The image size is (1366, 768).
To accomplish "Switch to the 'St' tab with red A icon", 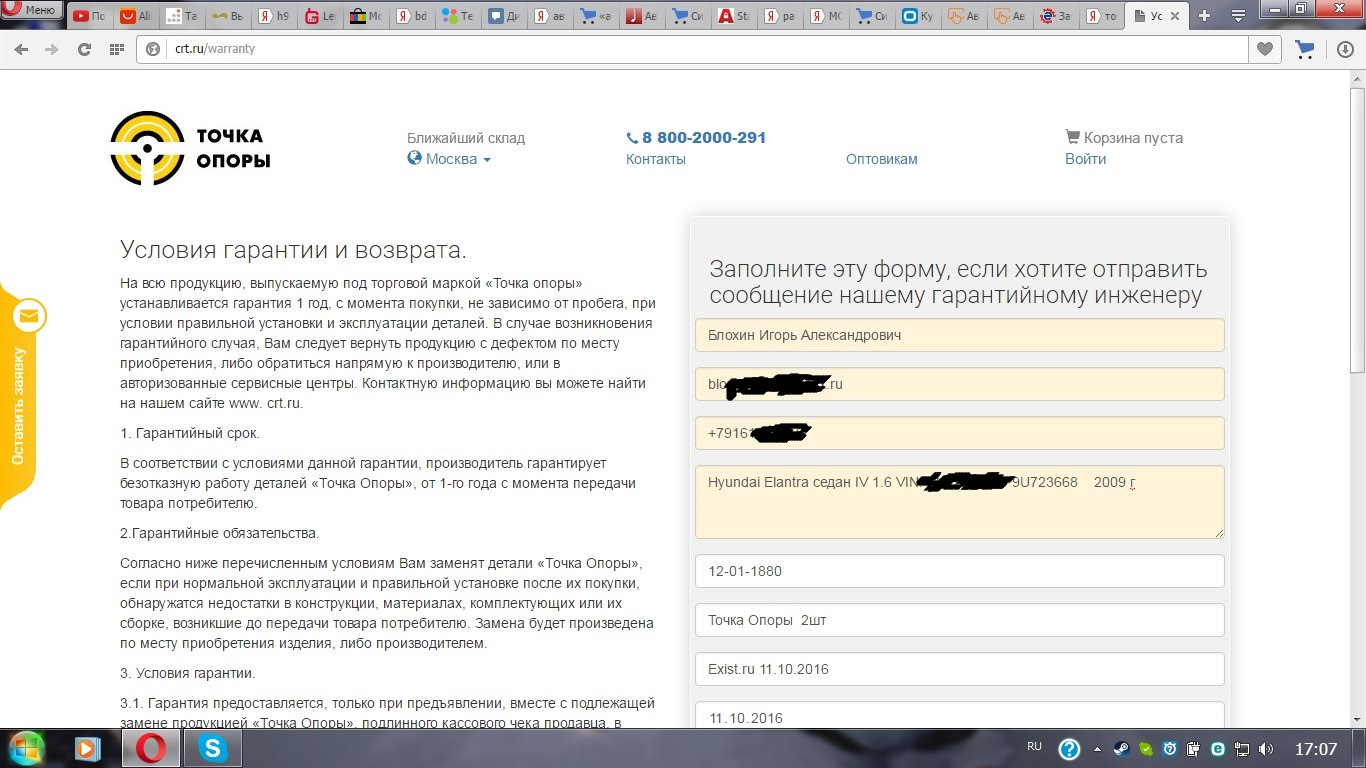I will [734, 16].
